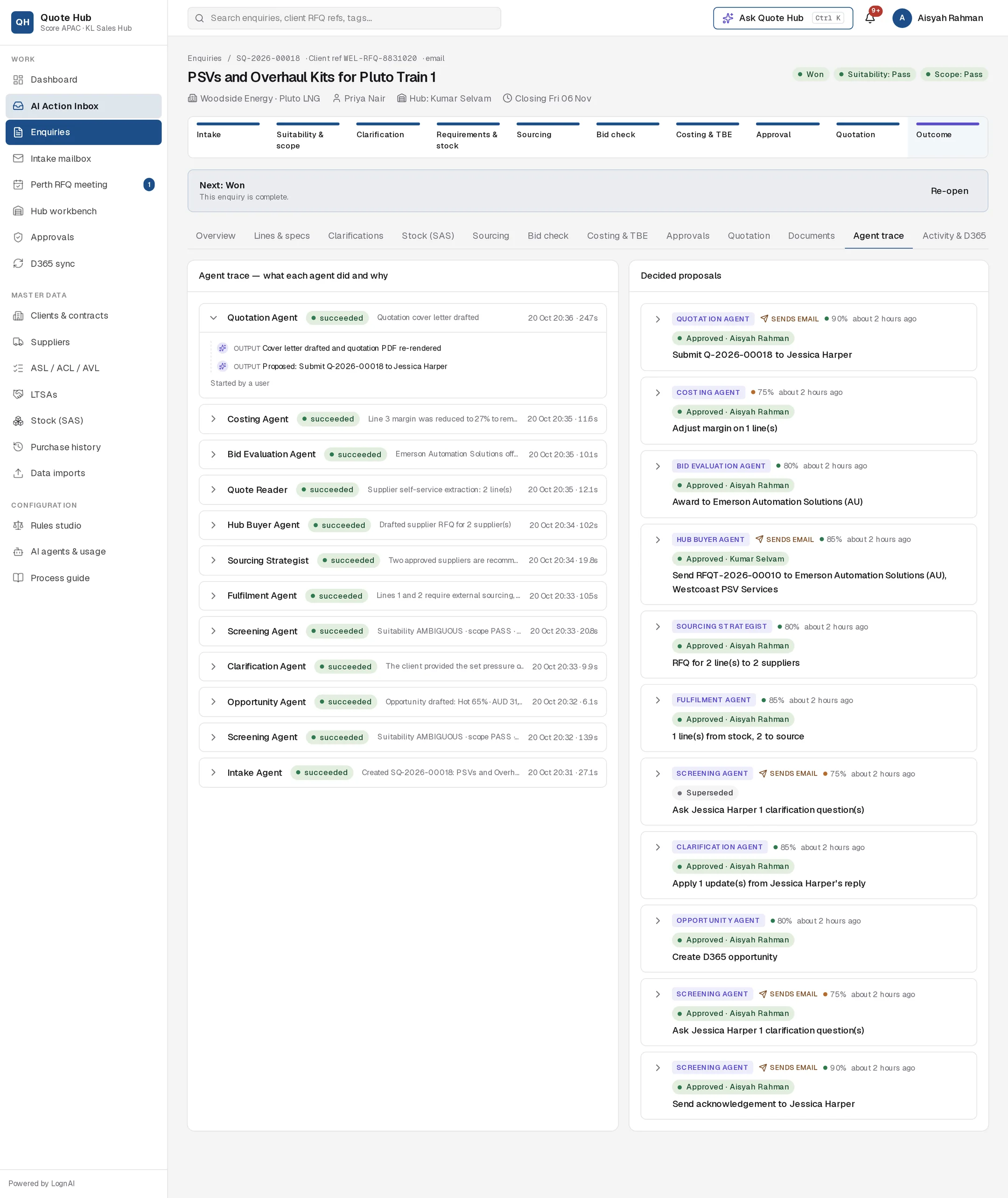Open Approvals in the sidebar
1008x1198 pixels.
[84, 237]
